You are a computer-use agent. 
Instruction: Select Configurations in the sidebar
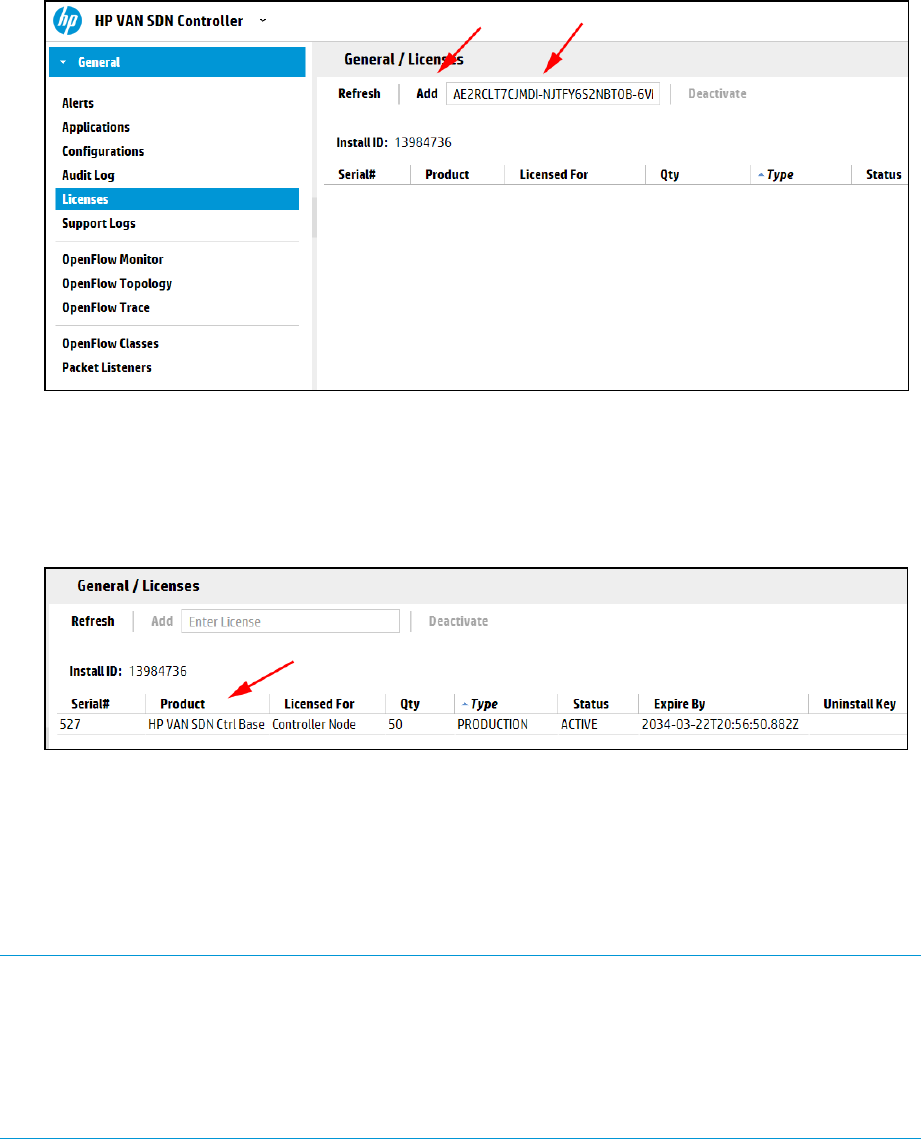(103, 151)
